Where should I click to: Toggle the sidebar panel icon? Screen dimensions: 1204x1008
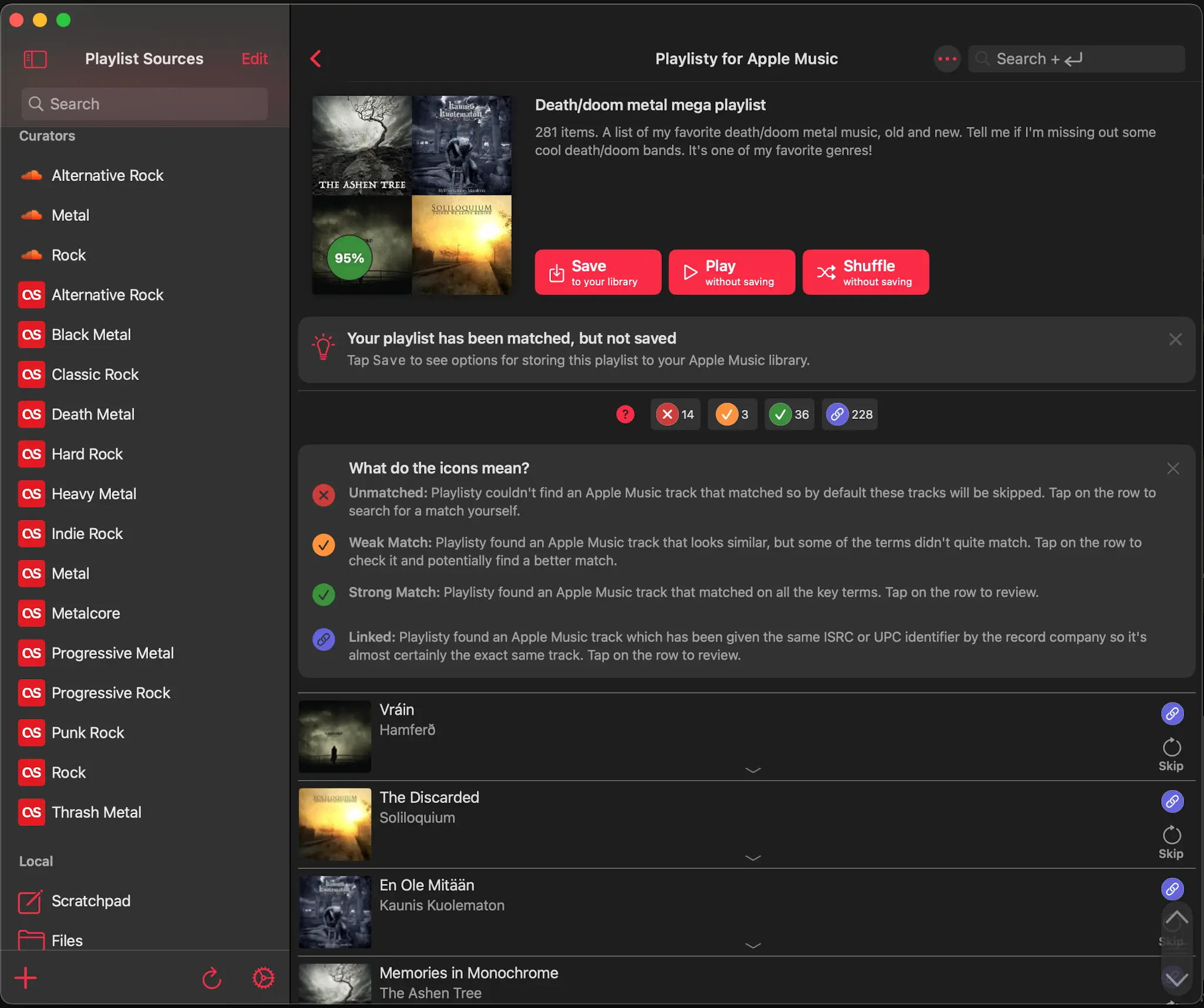tap(35, 59)
